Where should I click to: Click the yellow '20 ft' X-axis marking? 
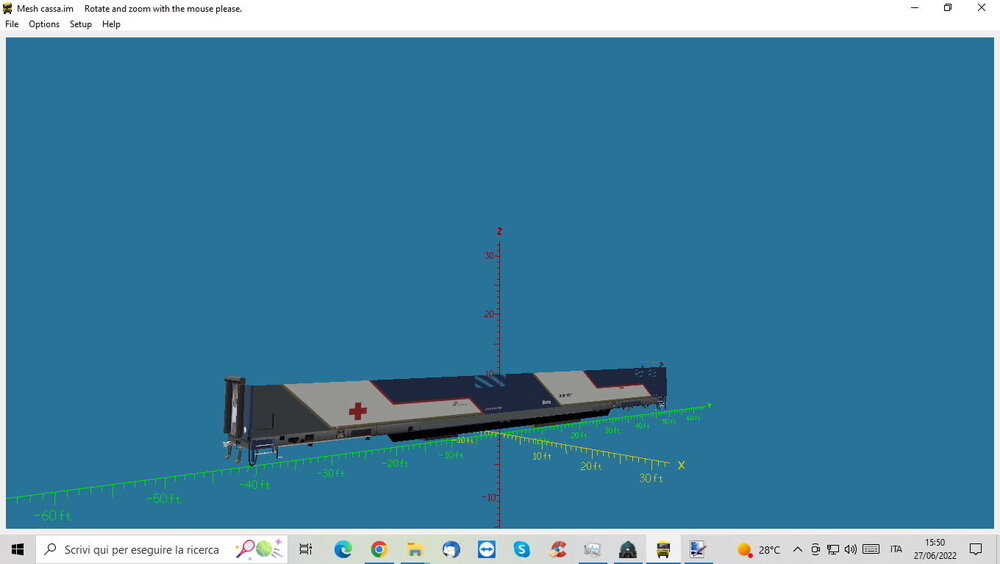click(x=591, y=466)
